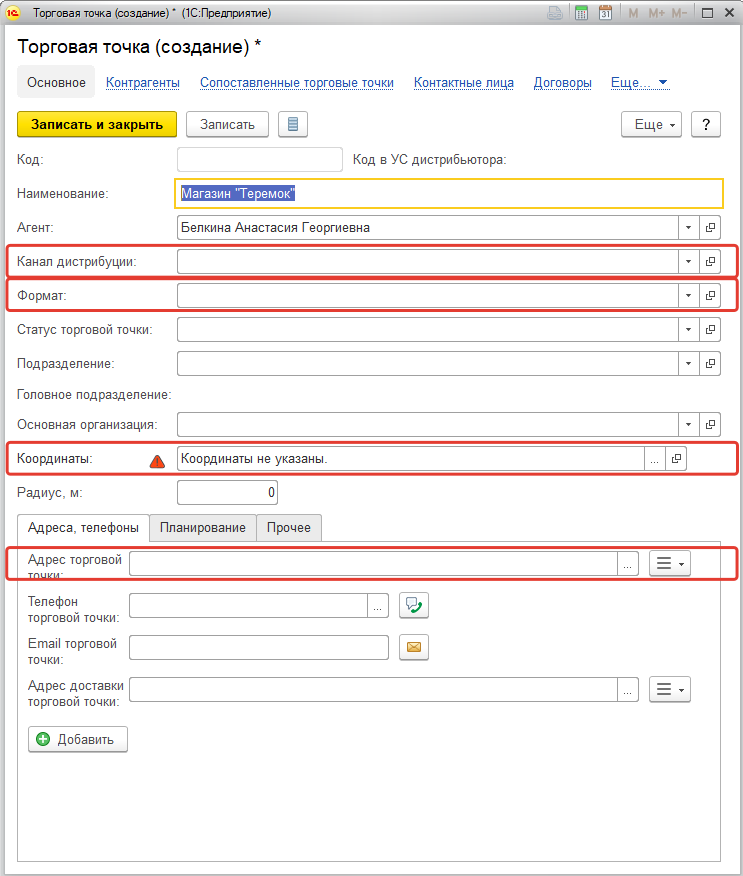Click the envelope email icon beside Email field
The height and width of the screenshot is (876, 743).
414,647
